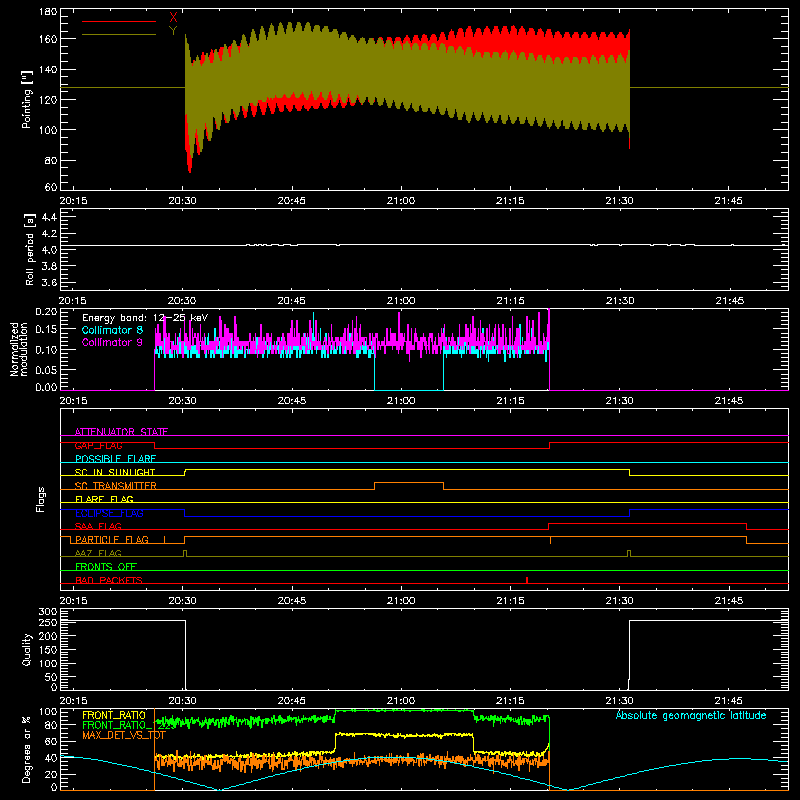Click the AAZ_FLAG label

pos(98,553)
